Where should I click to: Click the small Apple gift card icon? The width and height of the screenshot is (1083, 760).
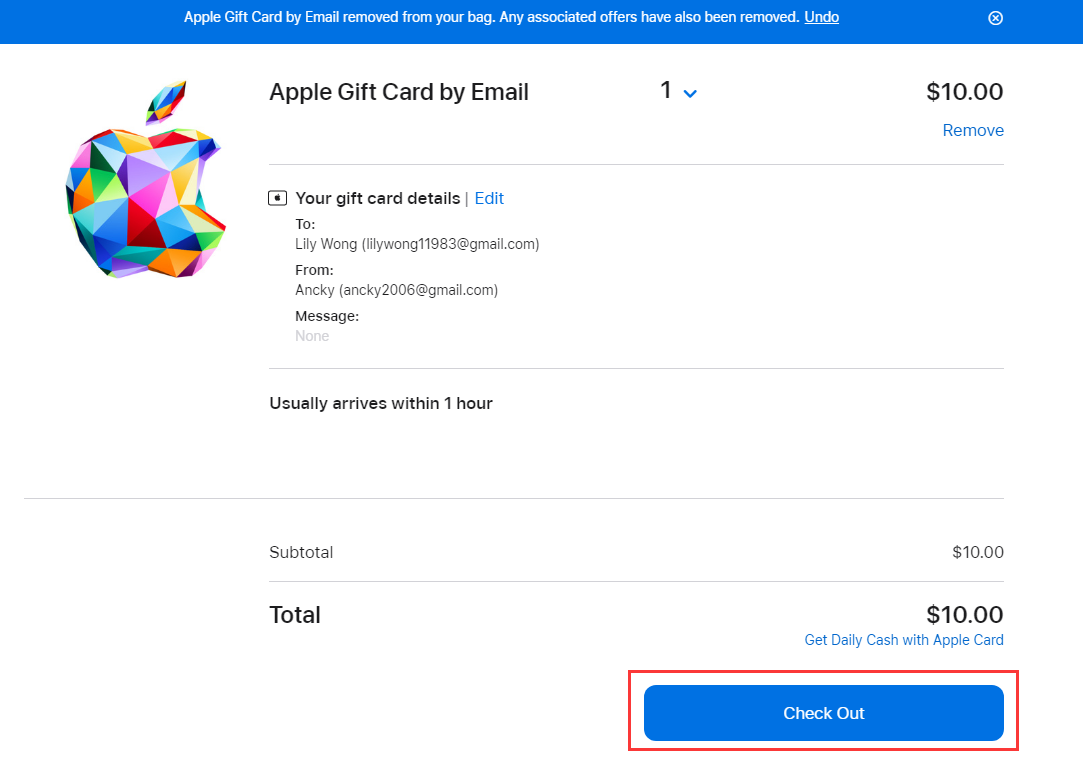[277, 198]
